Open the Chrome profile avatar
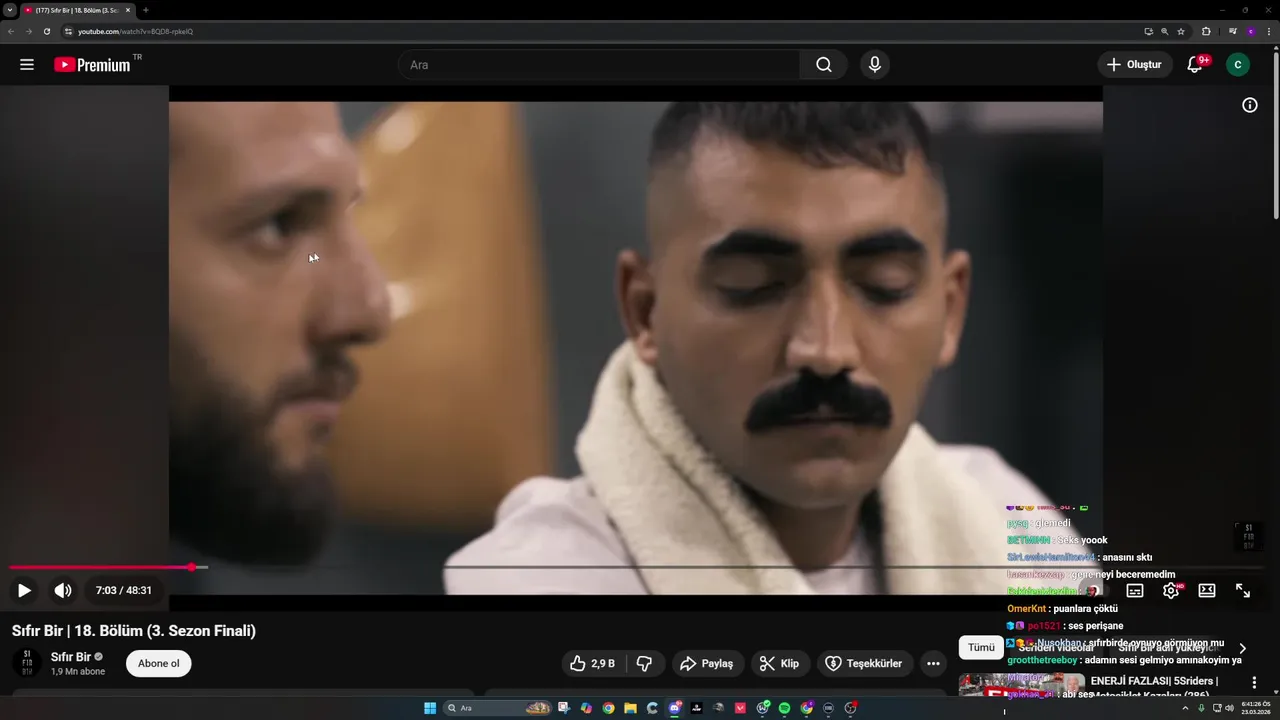Image resolution: width=1280 pixels, height=720 pixels. pyautogui.click(x=1250, y=31)
